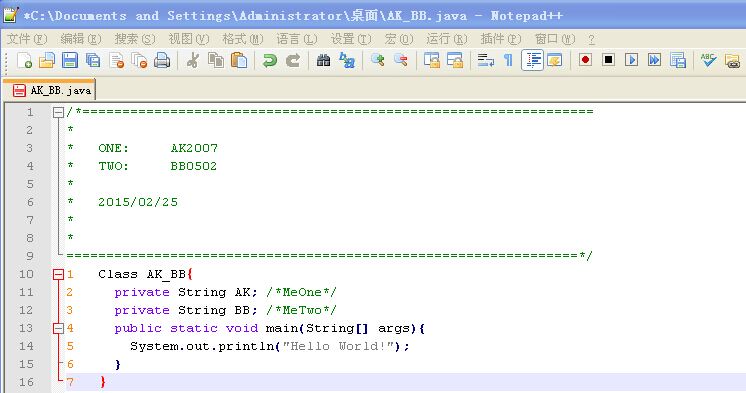Viewport: 746px width, 393px height.
Task: Create a new file with New icon
Action: 24,60
